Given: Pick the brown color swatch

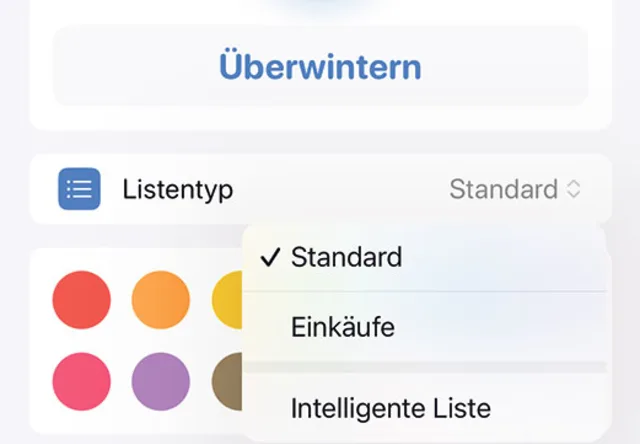Looking at the screenshot, I should click(226, 382).
